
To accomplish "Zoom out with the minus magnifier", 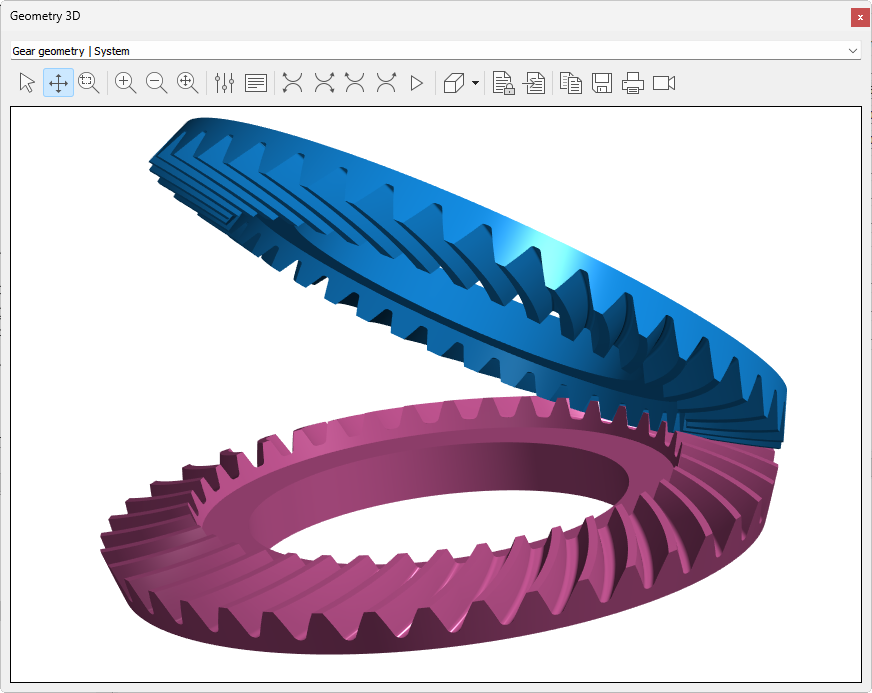I will pos(157,83).
